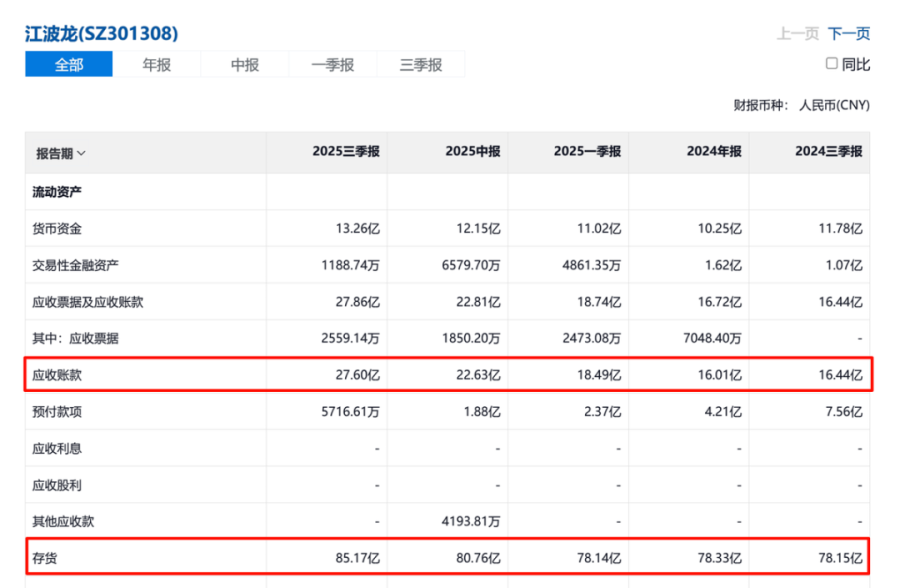Viewport: 900px width, 588px height.
Task: Enable the 同比 checkbox
Action: pyautogui.click(x=831, y=64)
